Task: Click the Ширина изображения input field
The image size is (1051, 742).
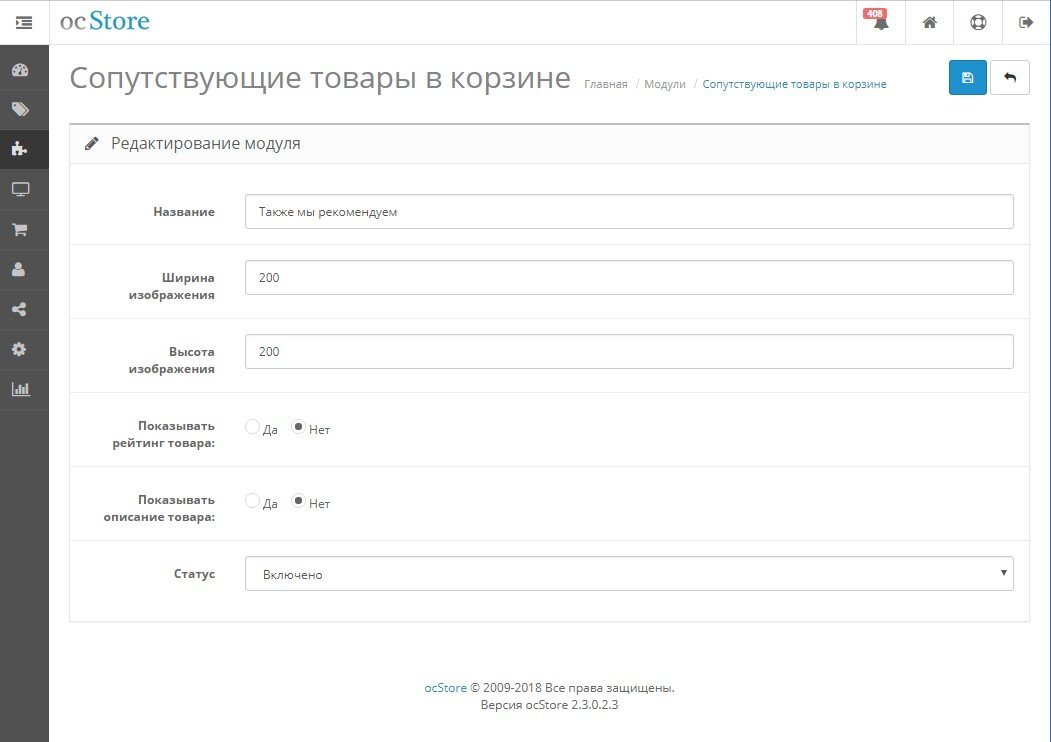Action: [x=628, y=278]
